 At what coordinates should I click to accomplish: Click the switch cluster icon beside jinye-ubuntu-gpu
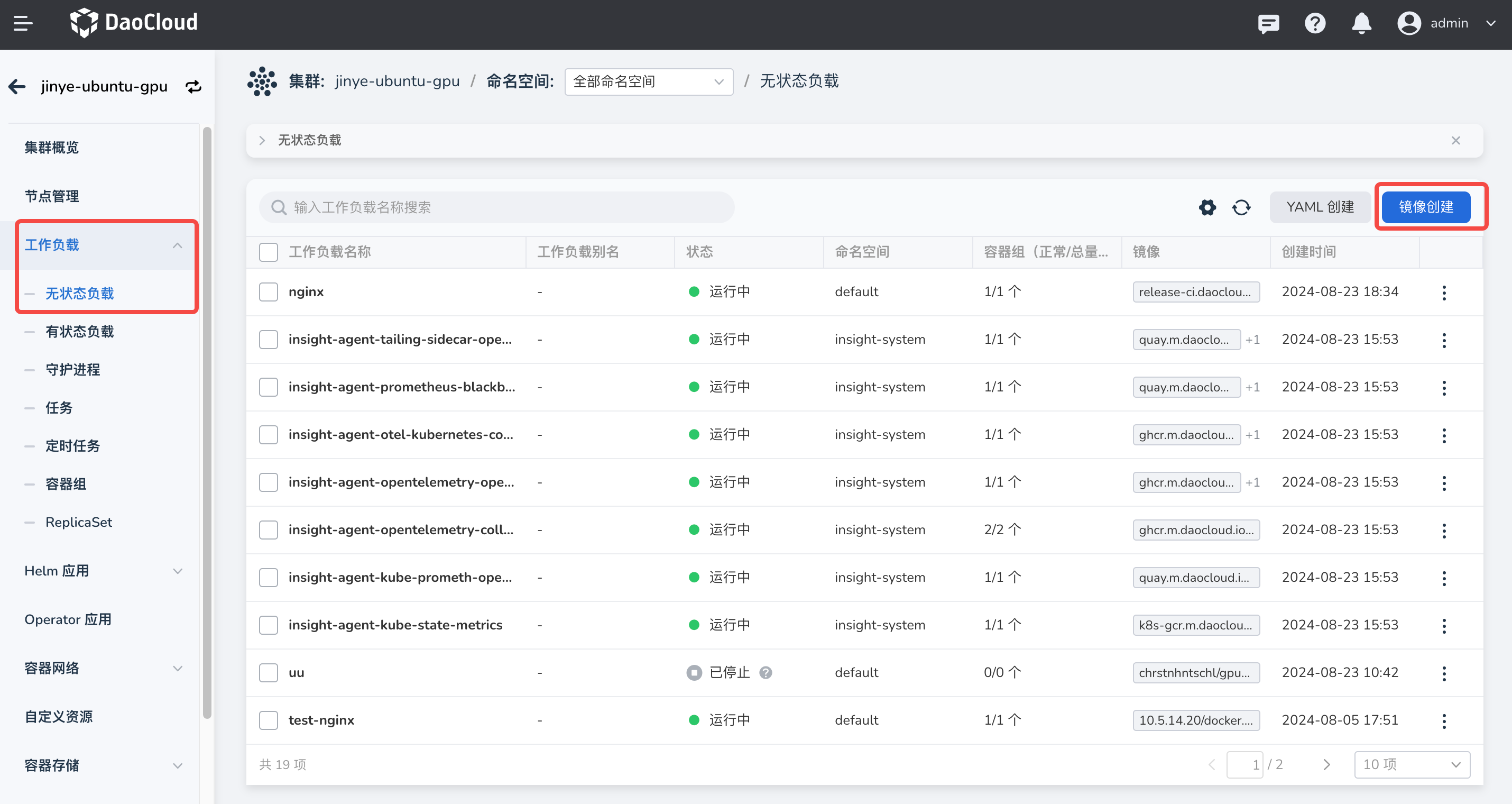[x=193, y=87]
